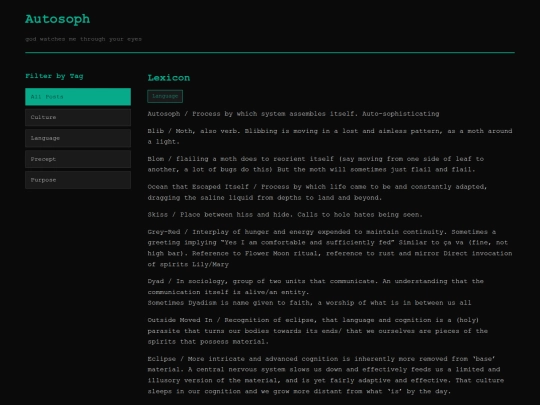Click the 'Eclipse / More intricate' paragraph
540x405 pixels.
pos(326,375)
